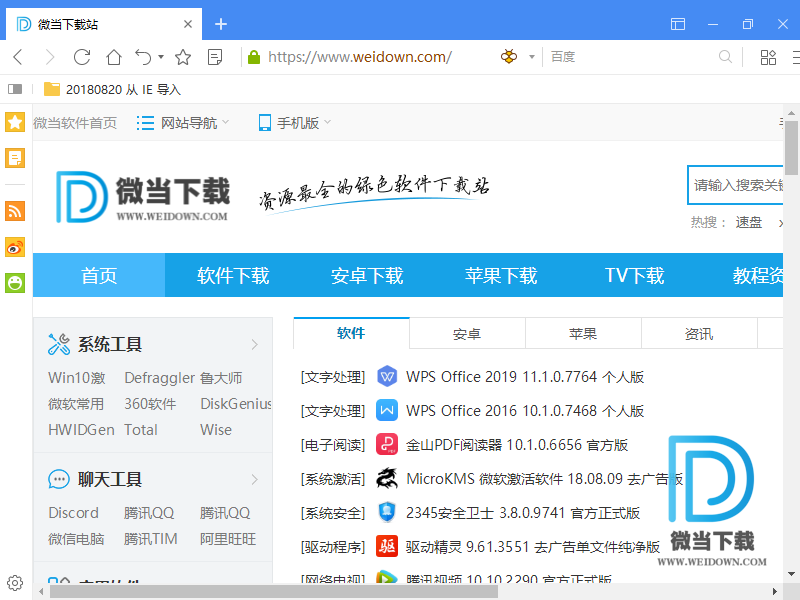The width and height of the screenshot is (800, 600).
Task: Click the 驱动精灵 red icon
Action: click(387, 546)
